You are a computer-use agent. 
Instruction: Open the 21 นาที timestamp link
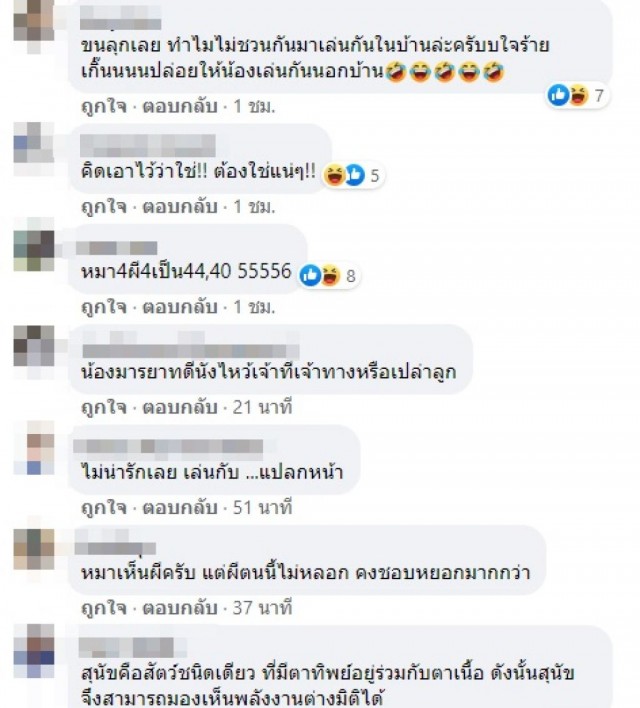263,408
